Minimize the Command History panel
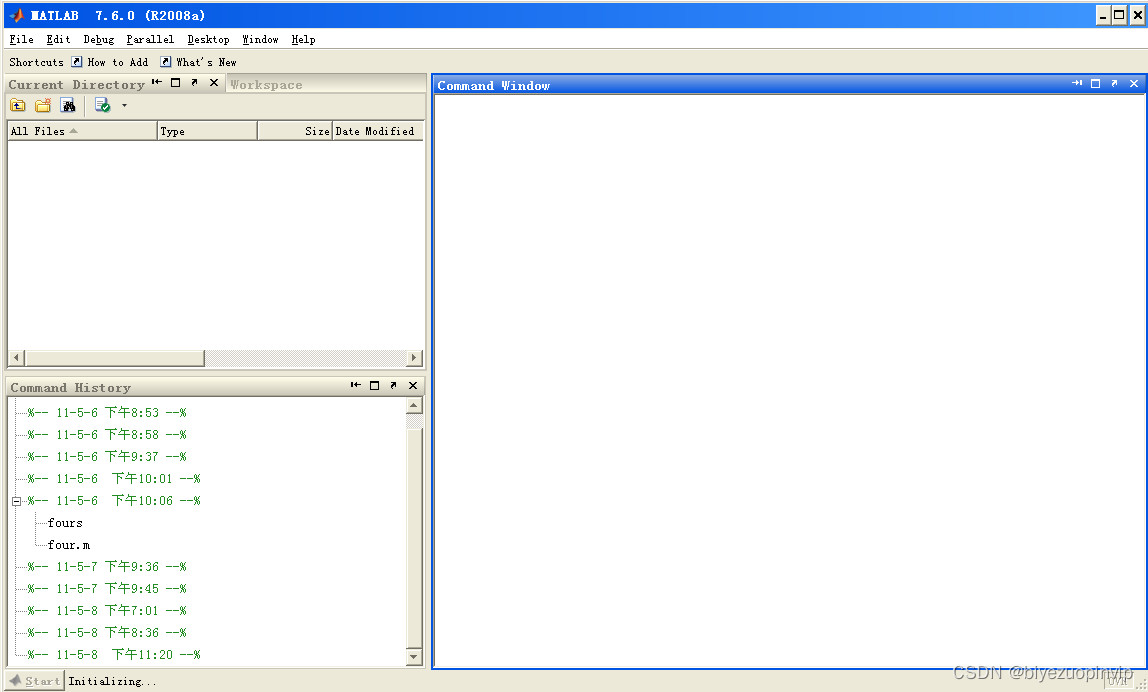 (x=356, y=385)
